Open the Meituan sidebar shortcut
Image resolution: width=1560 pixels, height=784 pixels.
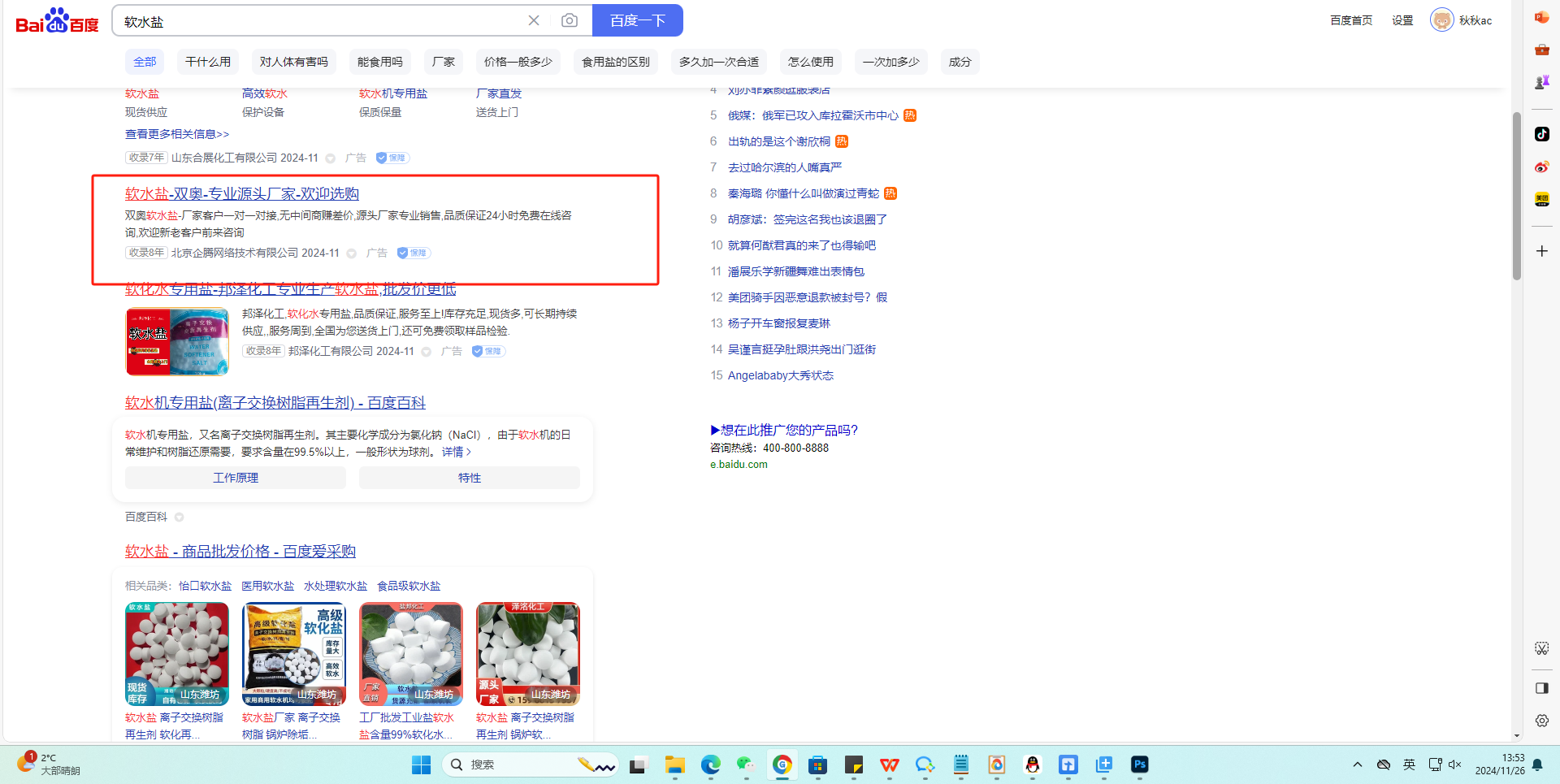pyautogui.click(x=1541, y=199)
